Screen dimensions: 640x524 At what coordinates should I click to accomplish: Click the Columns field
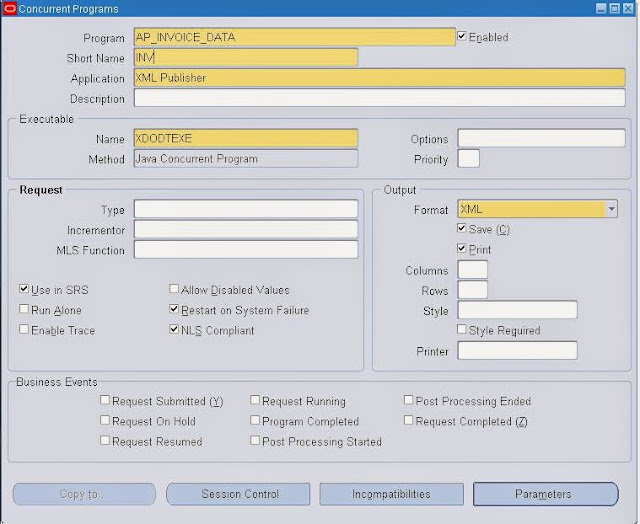pyautogui.click(x=473, y=270)
